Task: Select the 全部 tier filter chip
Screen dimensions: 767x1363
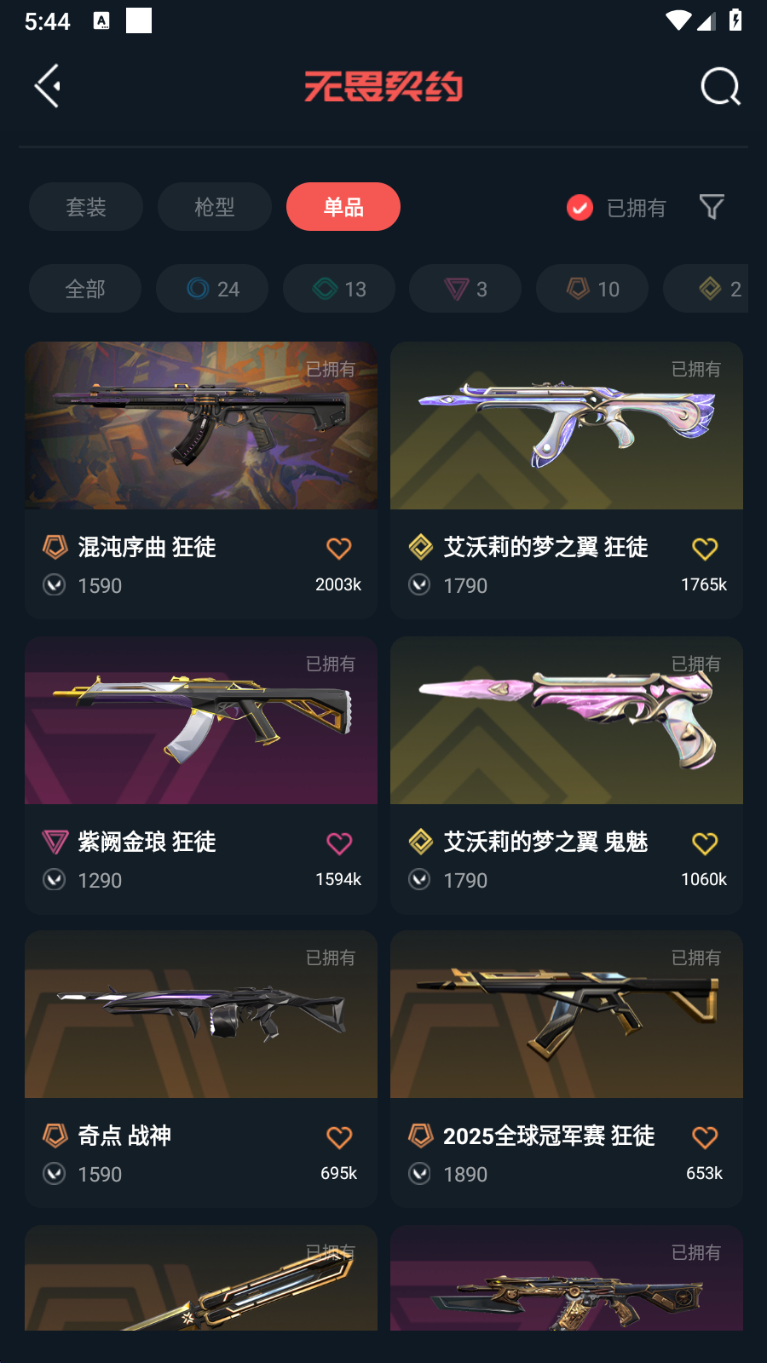Action: tap(85, 289)
